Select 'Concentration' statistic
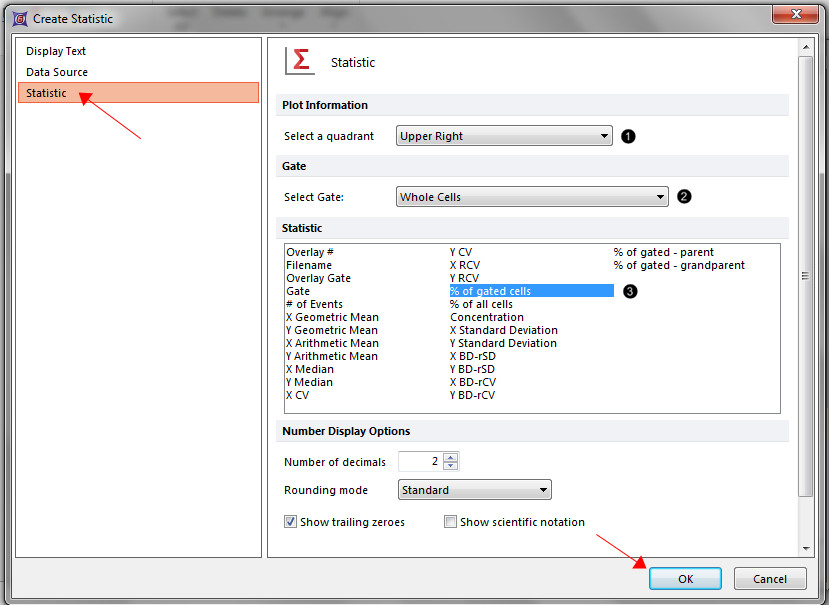This screenshot has width=829, height=605. click(487, 317)
